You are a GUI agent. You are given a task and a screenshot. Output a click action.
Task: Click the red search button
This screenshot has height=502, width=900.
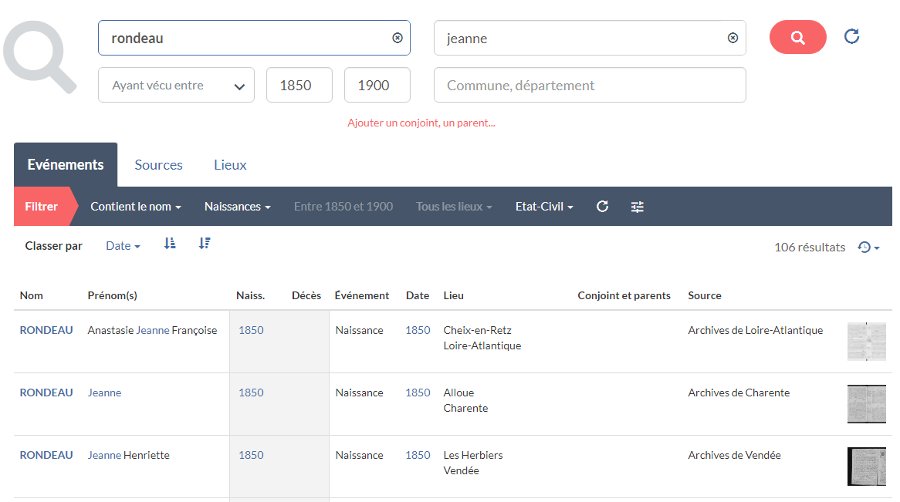click(x=797, y=37)
